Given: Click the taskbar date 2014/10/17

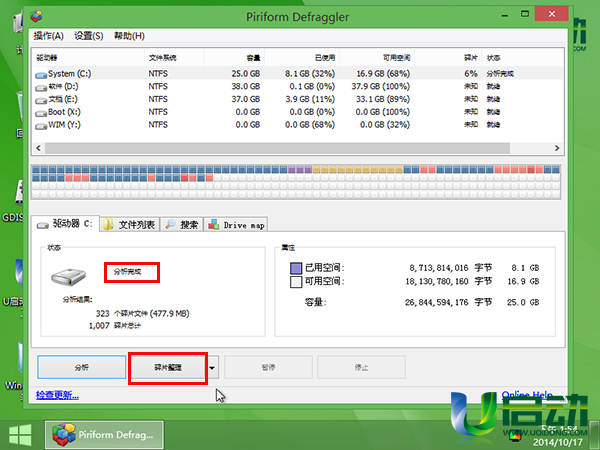Looking at the screenshot, I should [557, 442].
